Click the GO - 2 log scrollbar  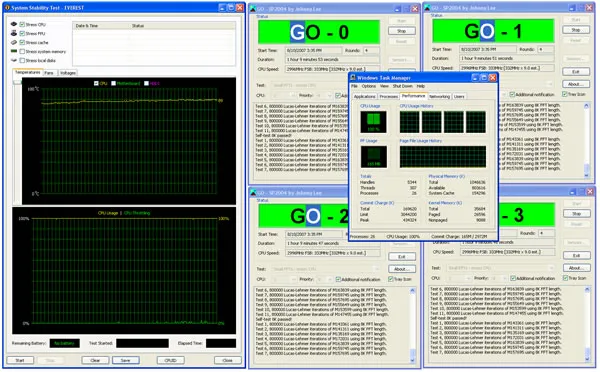(412, 325)
